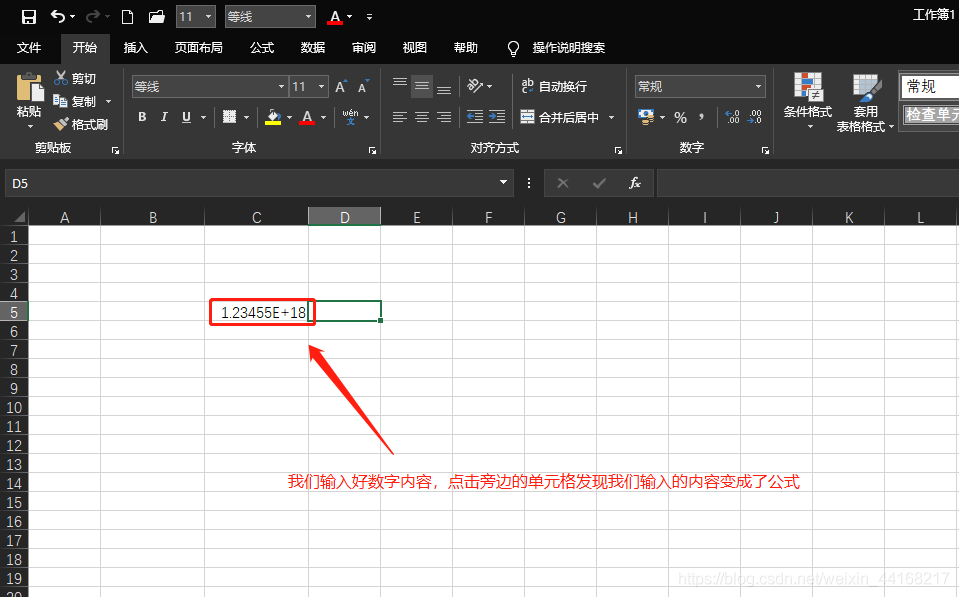Apply yellow fill color to cell
This screenshot has width=959, height=597.
(x=273, y=117)
